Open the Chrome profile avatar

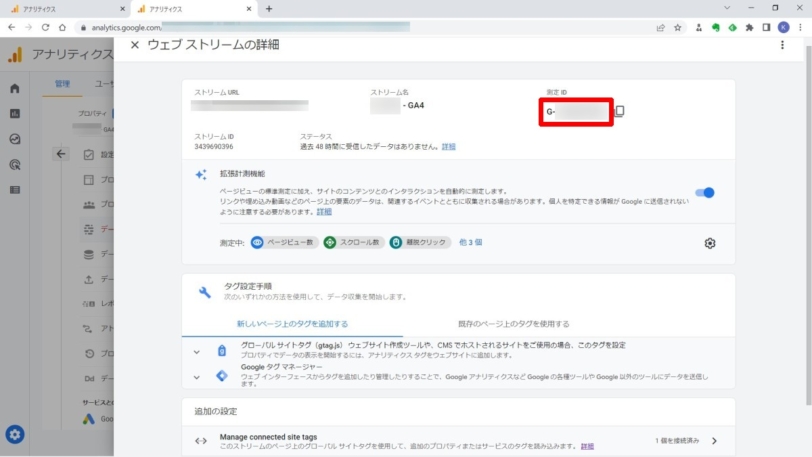tap(784, 27)
